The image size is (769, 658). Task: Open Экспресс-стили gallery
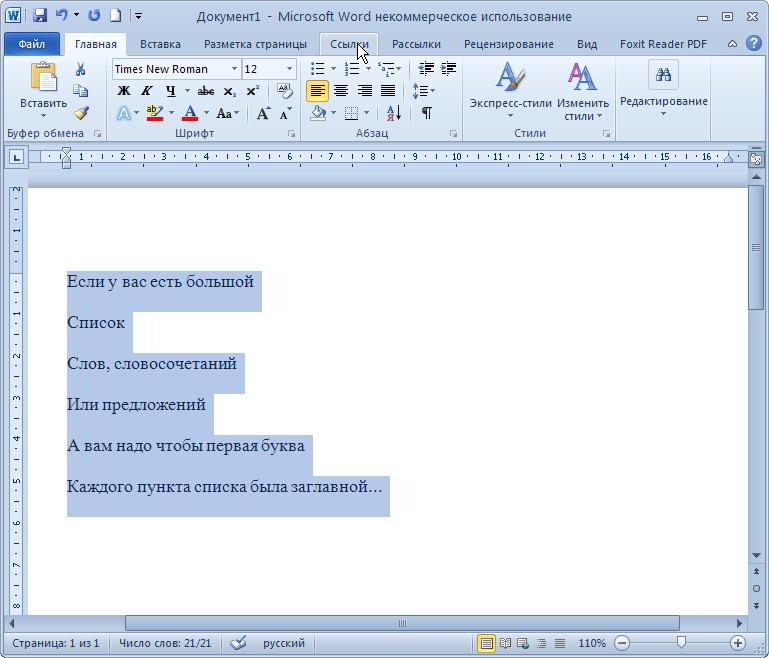pyautogui.click(x=511, y=91)
